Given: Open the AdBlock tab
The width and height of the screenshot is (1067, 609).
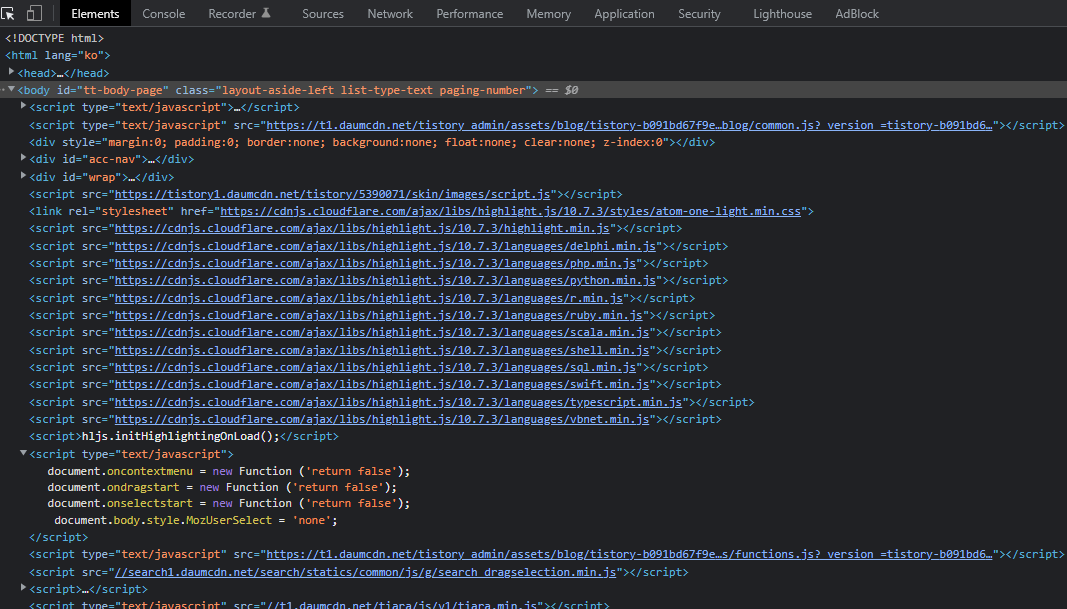Looking at the screenshot, I should [x=857, y=14].
